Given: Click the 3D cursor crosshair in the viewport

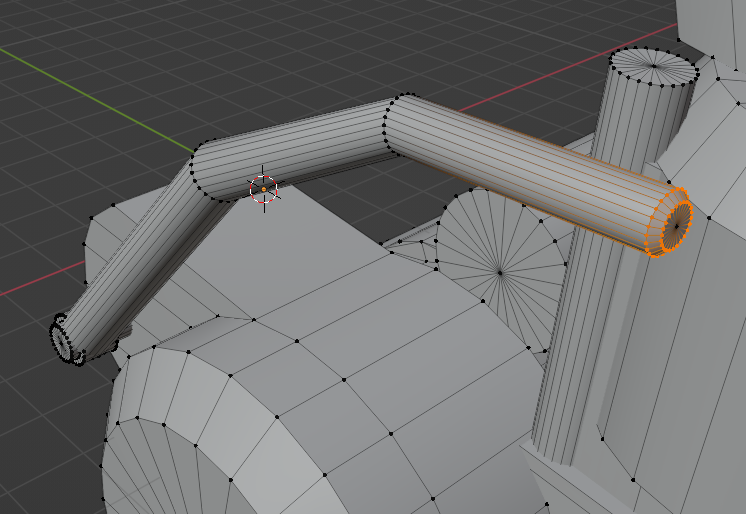Looking at the screenshot, I should point(264,189).
